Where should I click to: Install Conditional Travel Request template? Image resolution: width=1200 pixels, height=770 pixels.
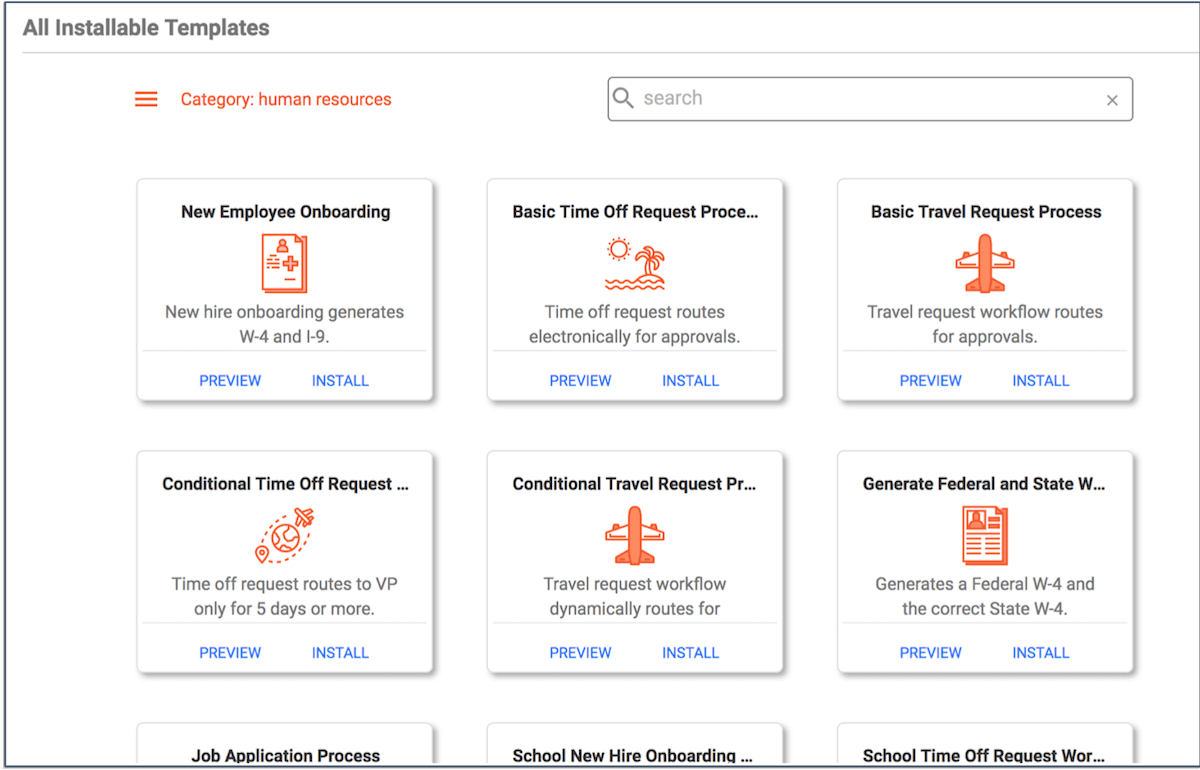pos(690,653)
